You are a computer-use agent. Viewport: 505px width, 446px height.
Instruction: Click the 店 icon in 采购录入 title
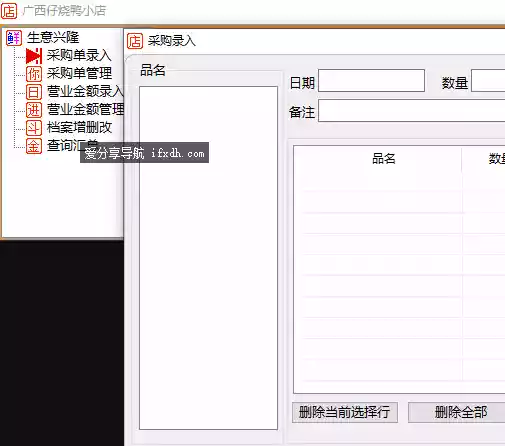[x=135, y=41]
